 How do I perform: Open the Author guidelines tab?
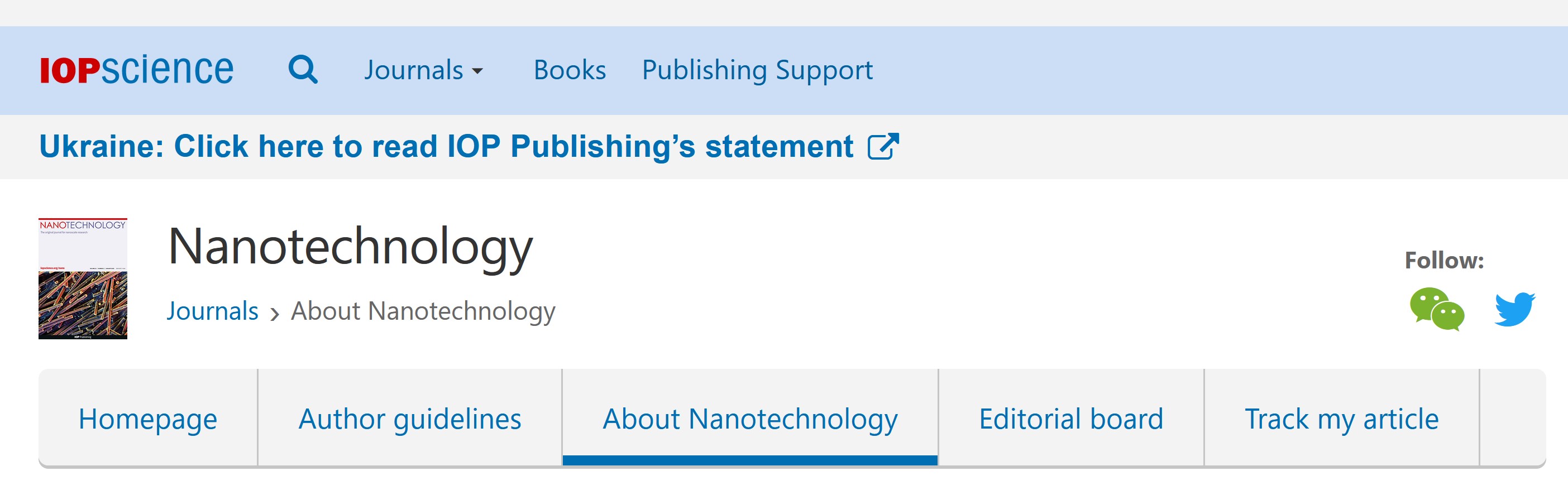[410, 419]
